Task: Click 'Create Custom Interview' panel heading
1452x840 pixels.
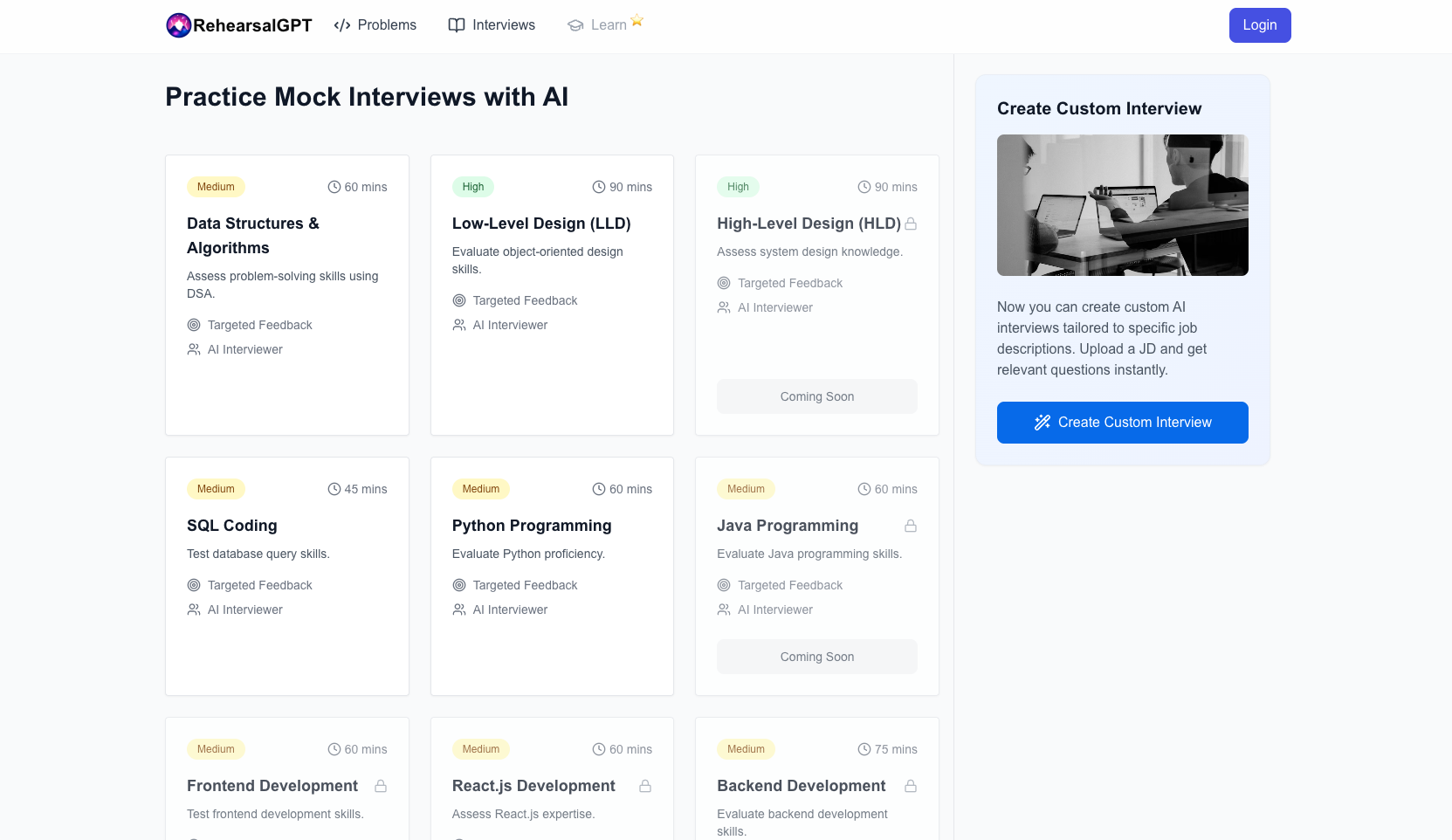Action: tap(1099, 108)
